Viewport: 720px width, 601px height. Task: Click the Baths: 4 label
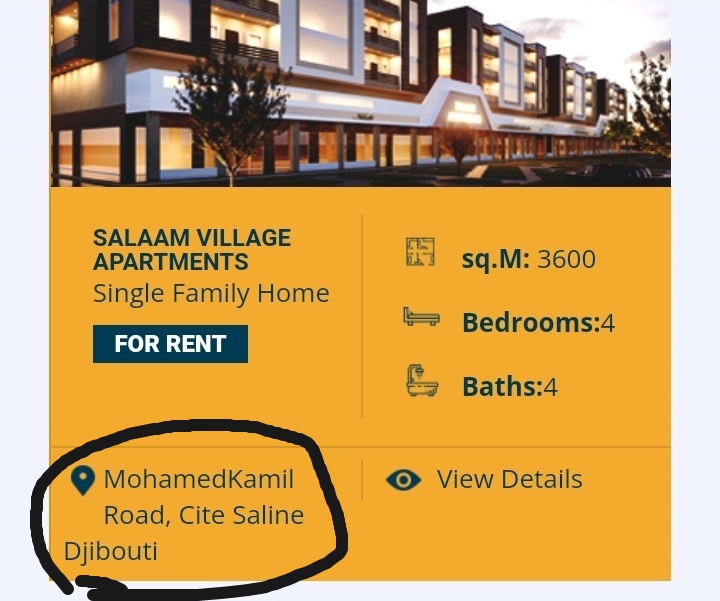point(510,387)
